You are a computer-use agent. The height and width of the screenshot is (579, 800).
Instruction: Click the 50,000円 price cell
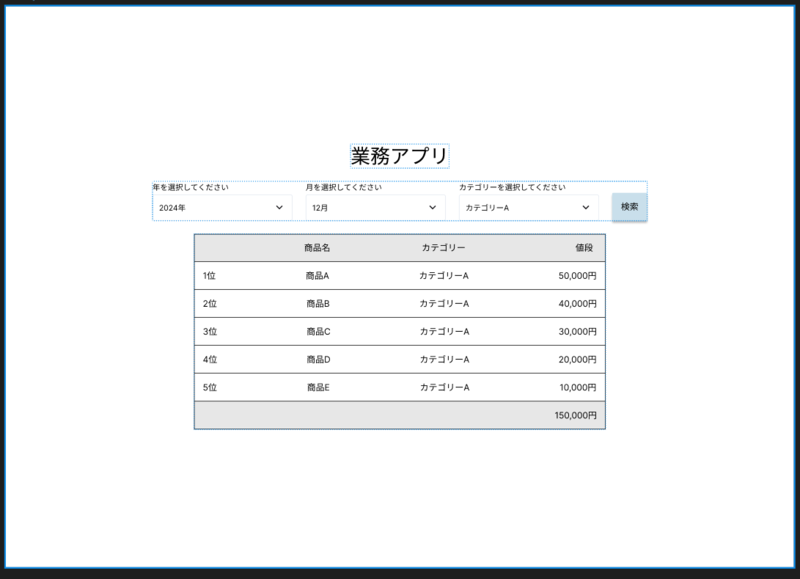click(577, 276)
